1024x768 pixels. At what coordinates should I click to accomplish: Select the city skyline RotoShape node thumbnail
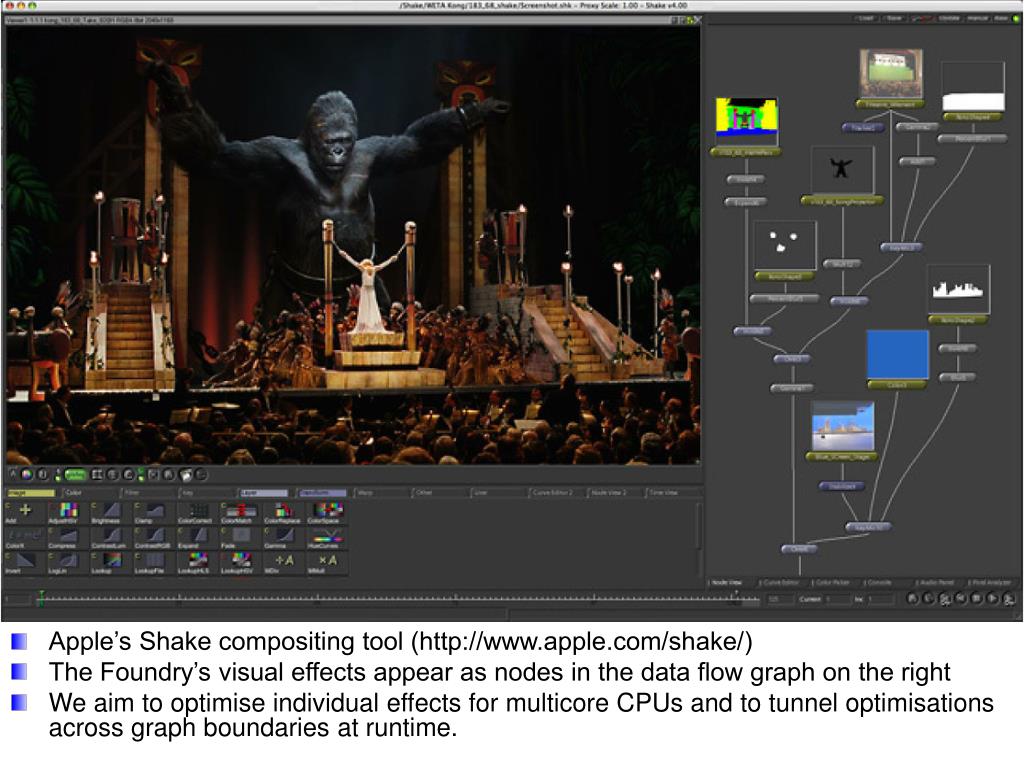[x=958, y=289]
